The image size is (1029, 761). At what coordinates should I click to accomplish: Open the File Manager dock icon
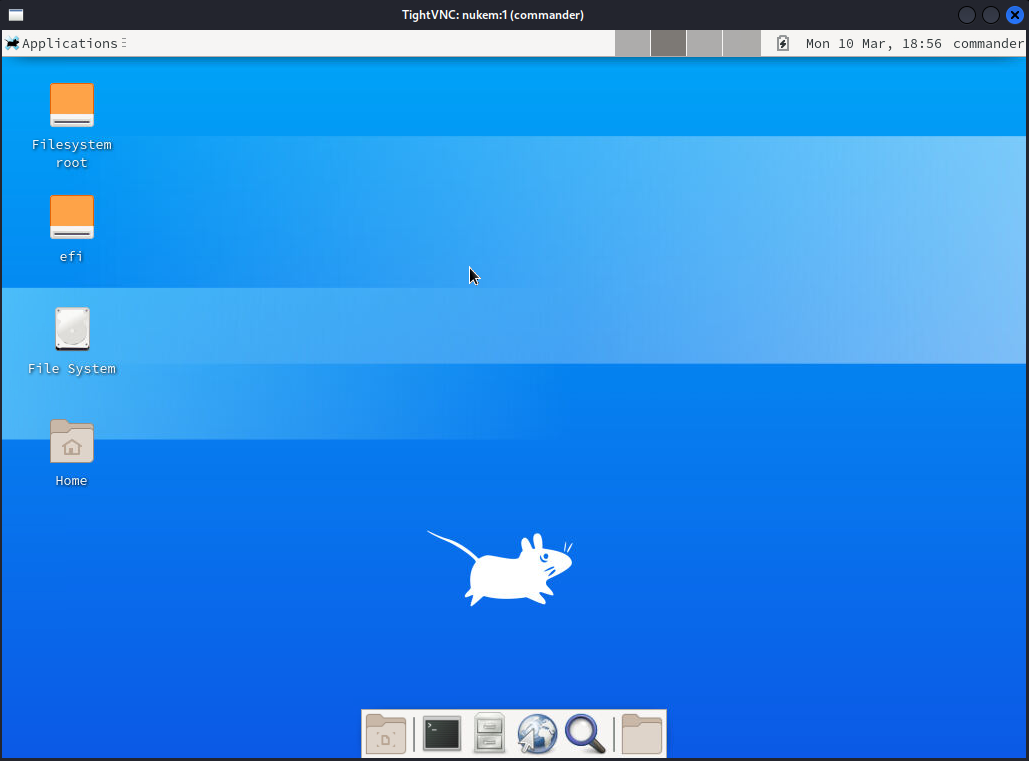coord(489,733)
